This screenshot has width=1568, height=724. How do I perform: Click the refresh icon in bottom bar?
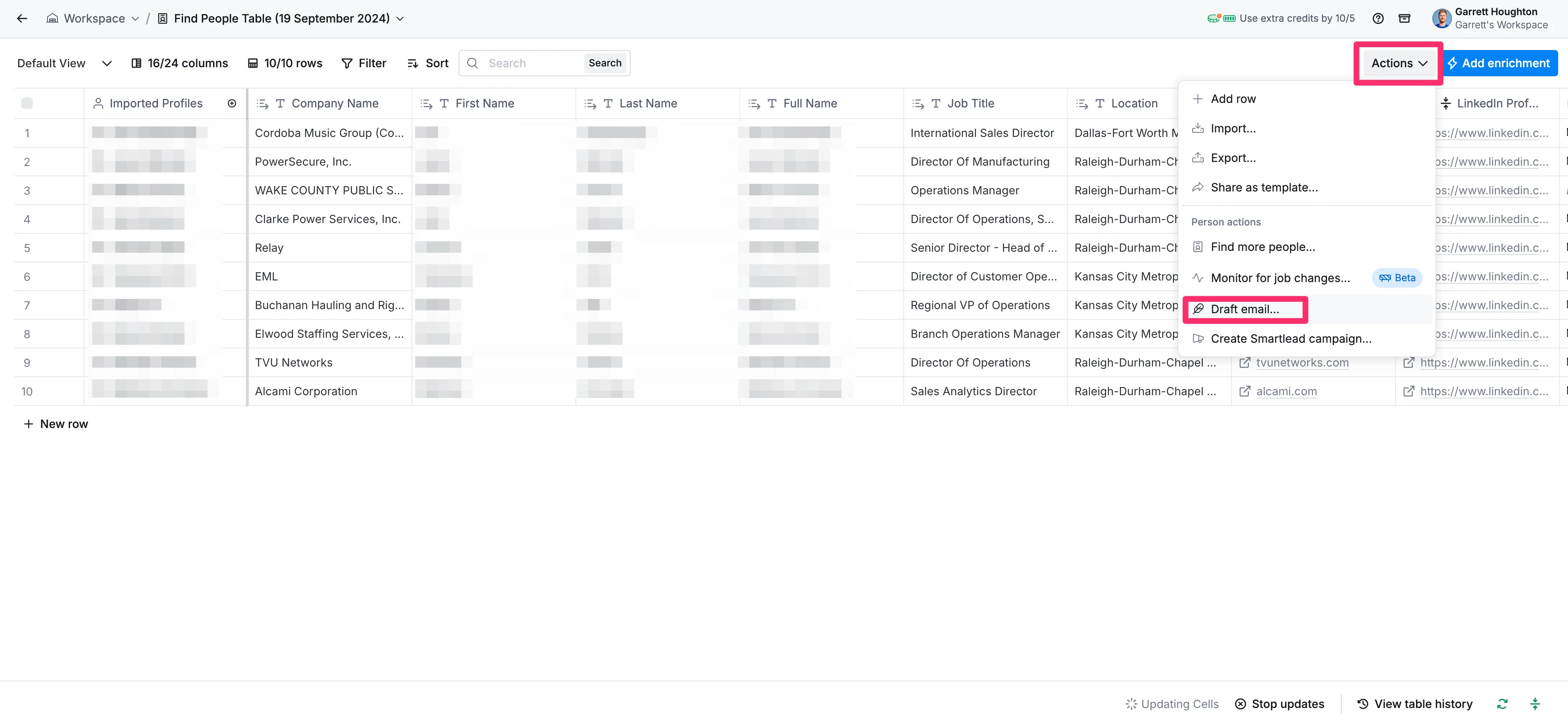click(x=1502, y=704)
